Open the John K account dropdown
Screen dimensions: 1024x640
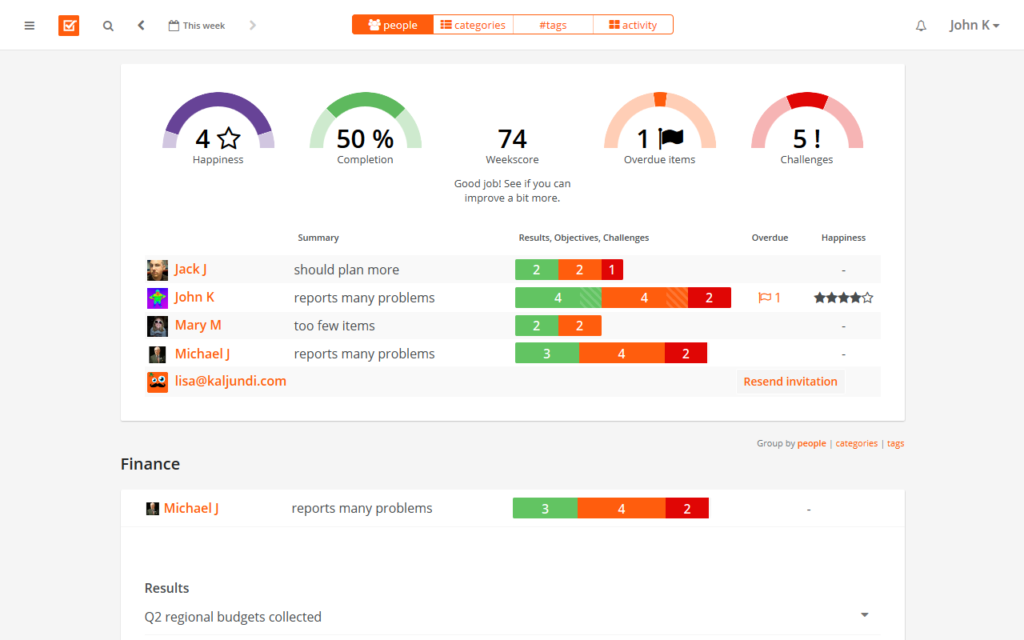[x=974, y=25]
